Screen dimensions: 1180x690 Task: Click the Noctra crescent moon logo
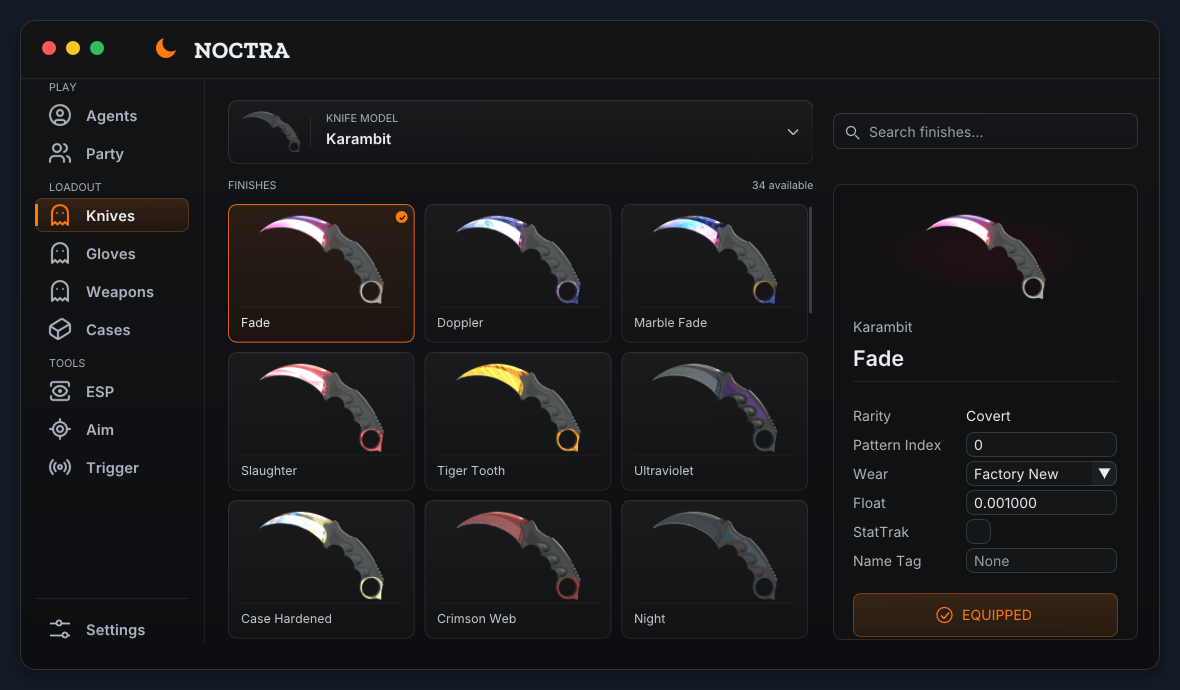pos(166,48)
